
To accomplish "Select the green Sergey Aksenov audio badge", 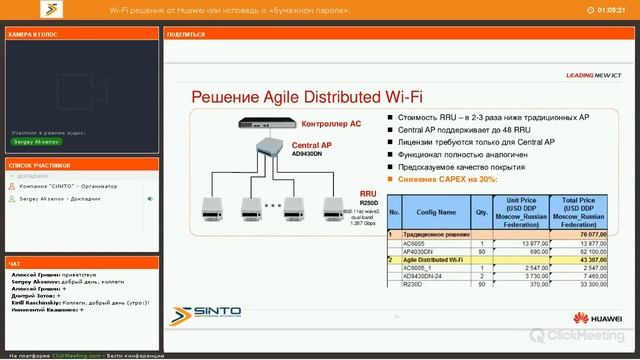I will pos(36,142).
